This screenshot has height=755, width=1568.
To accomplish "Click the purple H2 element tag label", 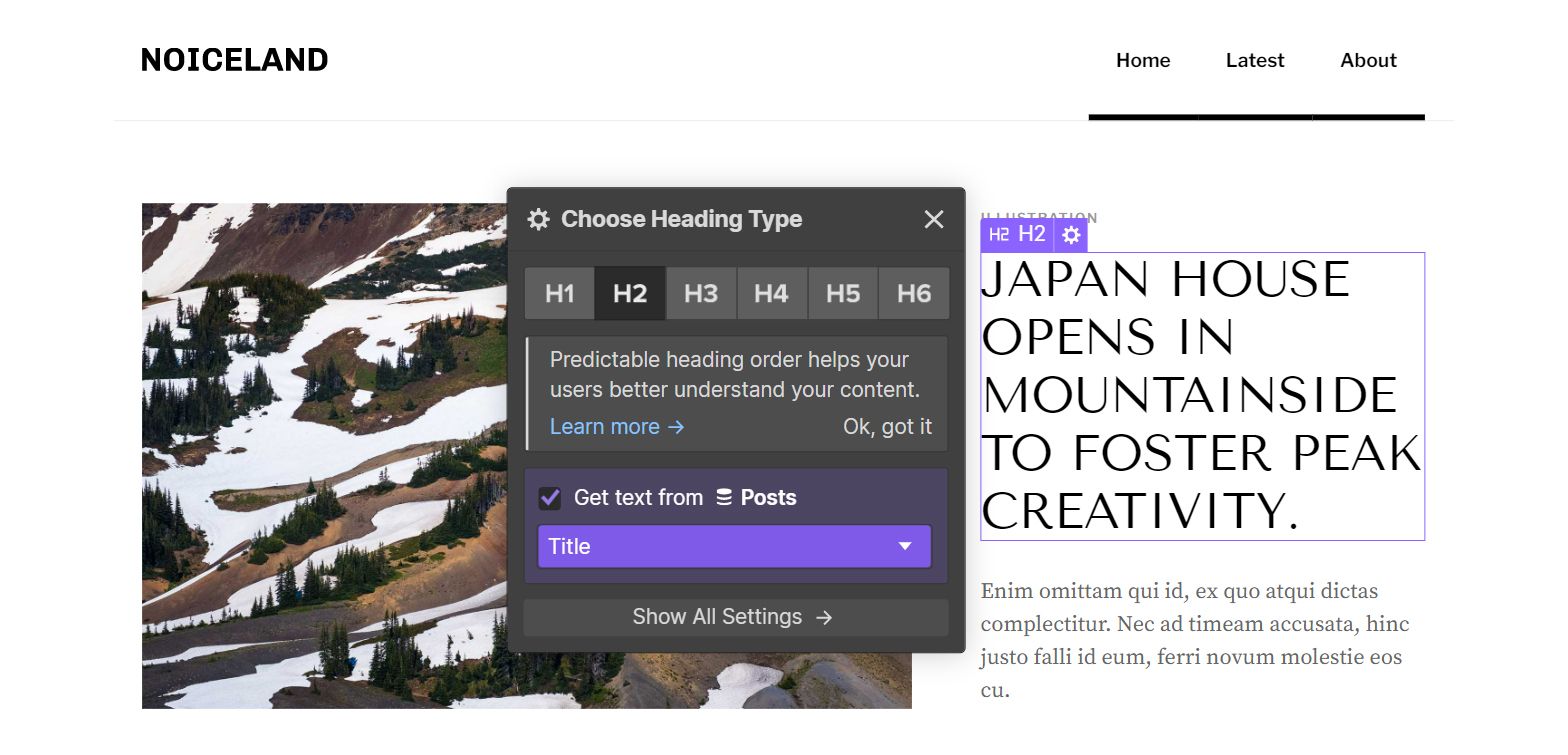I will click(x=1017, y=235).
